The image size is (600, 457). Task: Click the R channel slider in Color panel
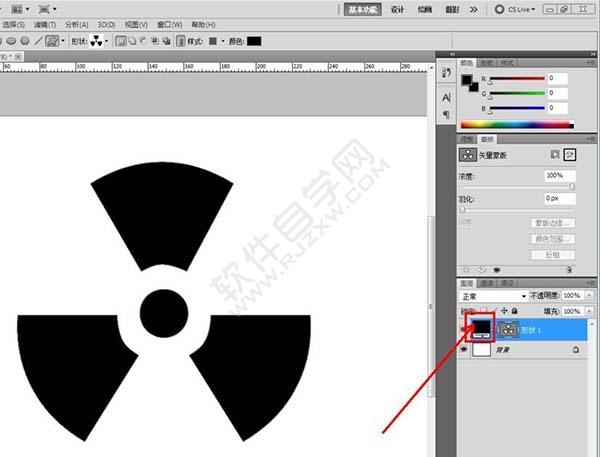pos(517,78)
